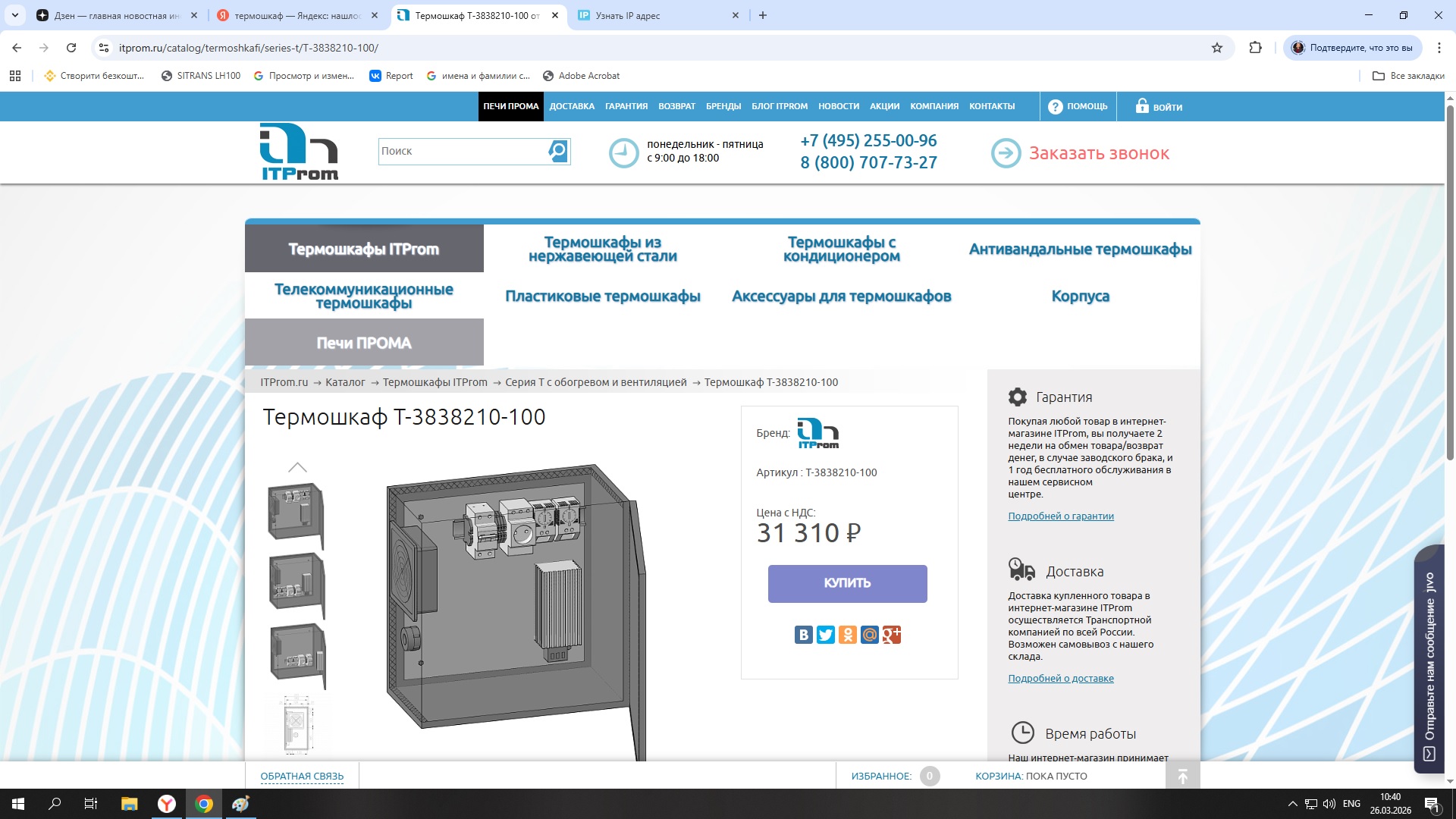This screenshot has width=1456, height=819.
Task: Open ДОСТАВКА menu item
Action: pyautogui.click(x=572, y=106)
